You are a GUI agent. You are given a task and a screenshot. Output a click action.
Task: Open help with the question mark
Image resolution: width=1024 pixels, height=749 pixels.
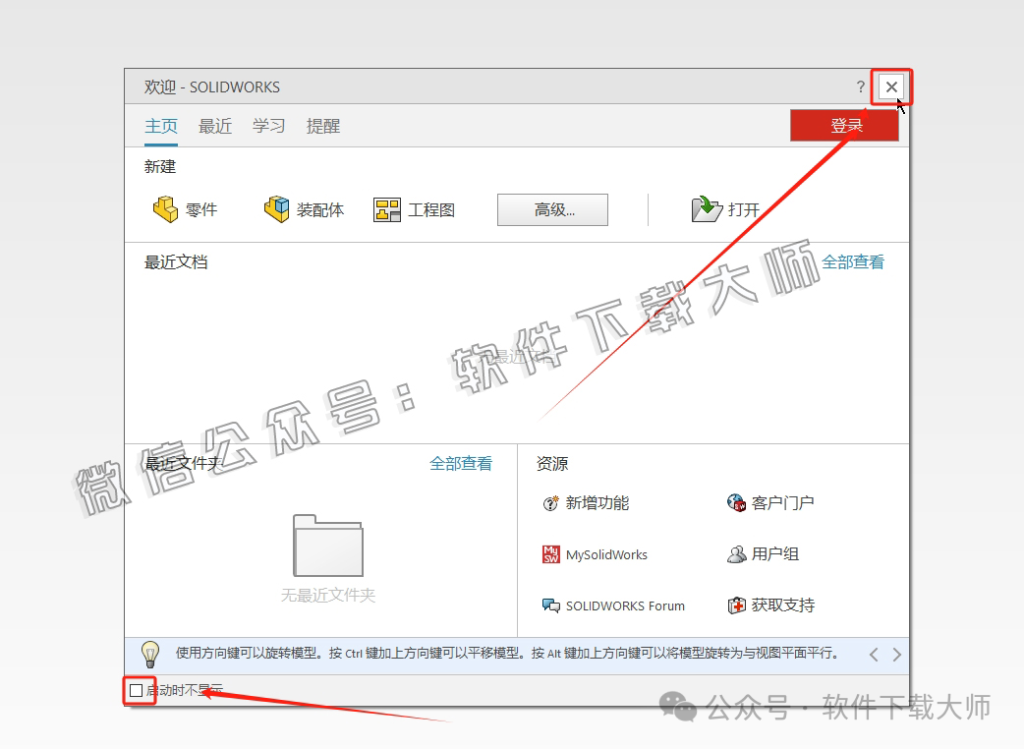[x=860, y=87]
